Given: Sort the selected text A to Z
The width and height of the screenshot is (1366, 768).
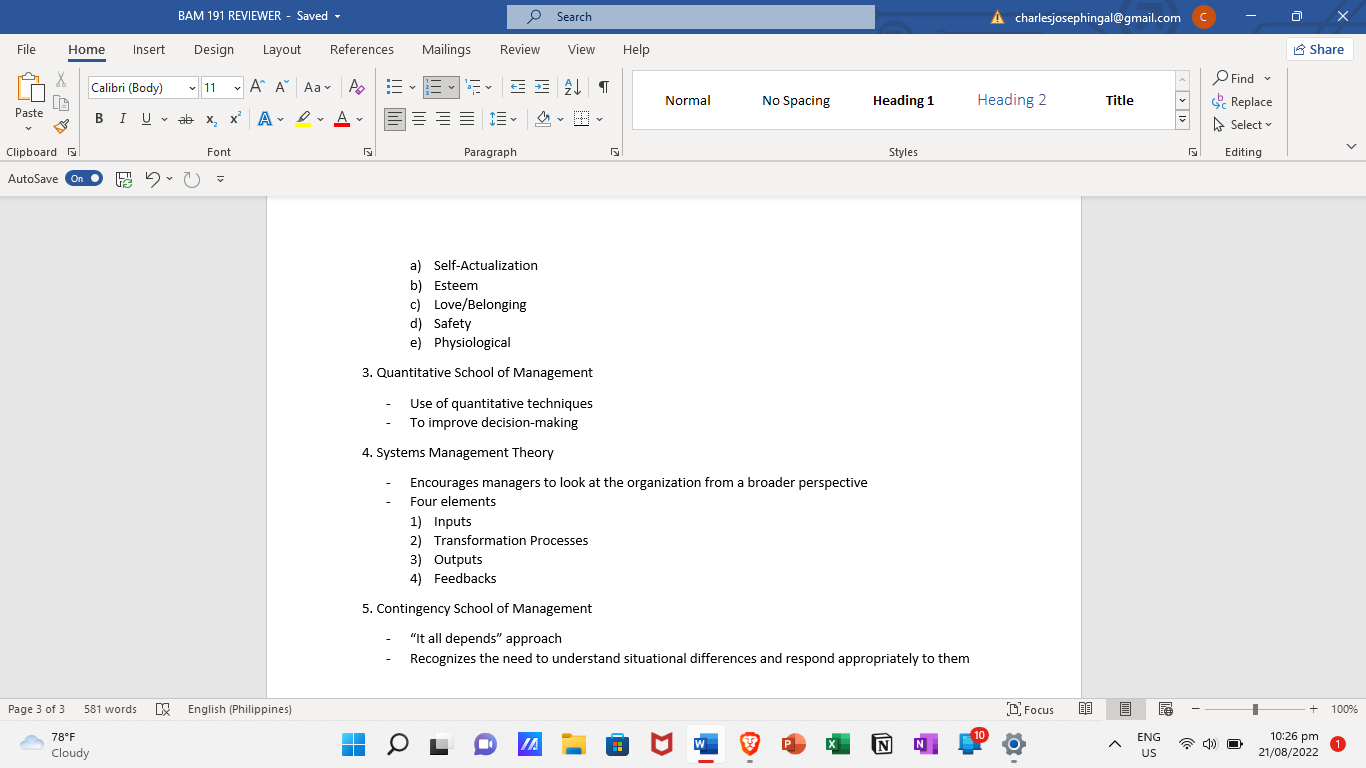Looking at the screenshot, I should [x=573, y=87].
